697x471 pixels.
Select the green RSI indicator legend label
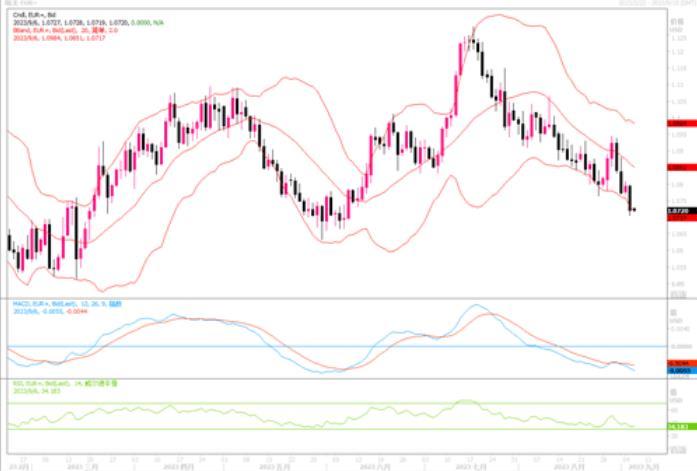coord(50,382)
